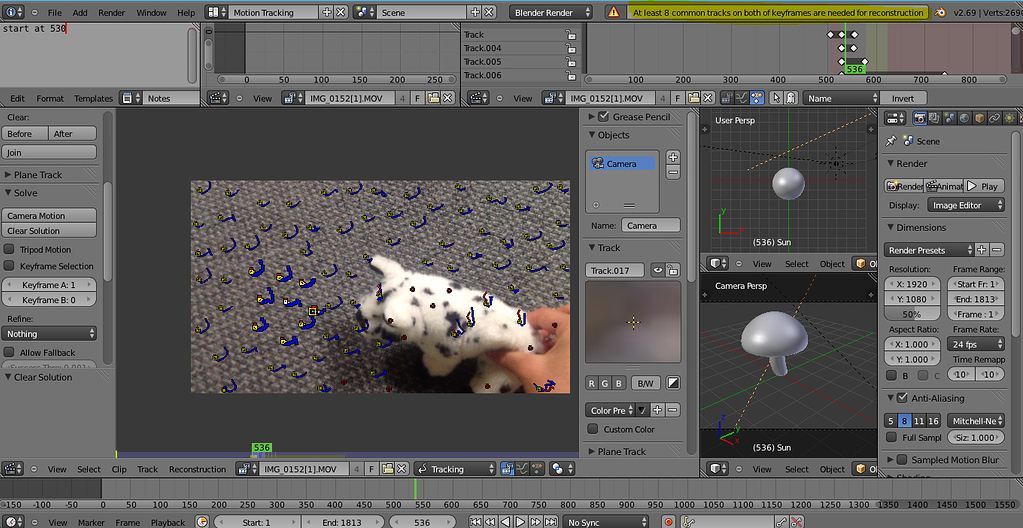Add new screen layout plus icon beside Motion Tracking
Image resolution: width=1023 pixels, height=528 pixels.
(327, 12)
